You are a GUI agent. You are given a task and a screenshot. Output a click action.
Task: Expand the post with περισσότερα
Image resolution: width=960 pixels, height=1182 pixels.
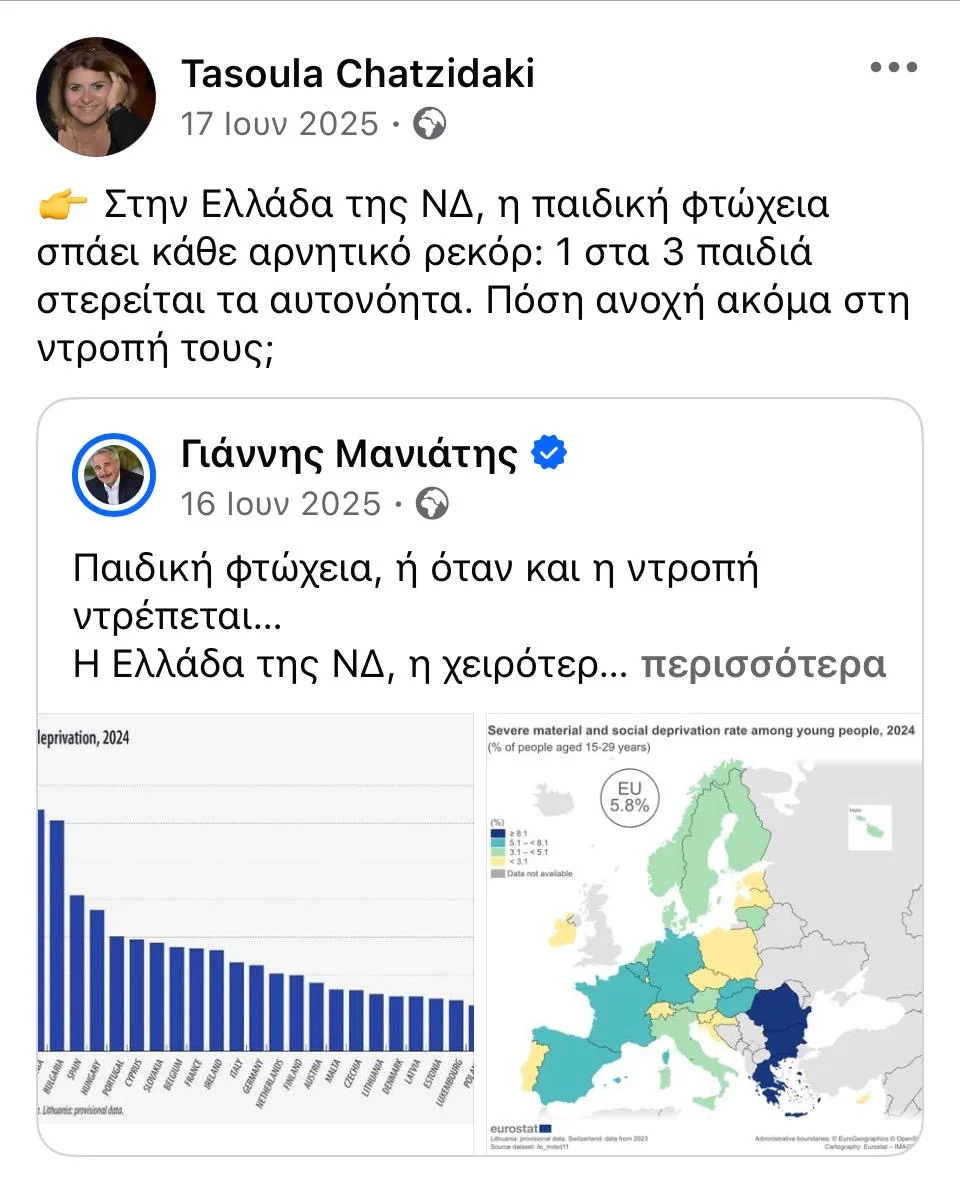762,665
